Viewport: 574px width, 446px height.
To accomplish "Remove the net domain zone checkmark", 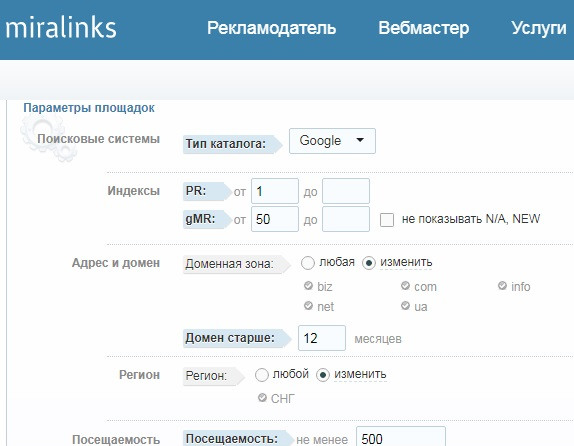I will tap(308, 305).
